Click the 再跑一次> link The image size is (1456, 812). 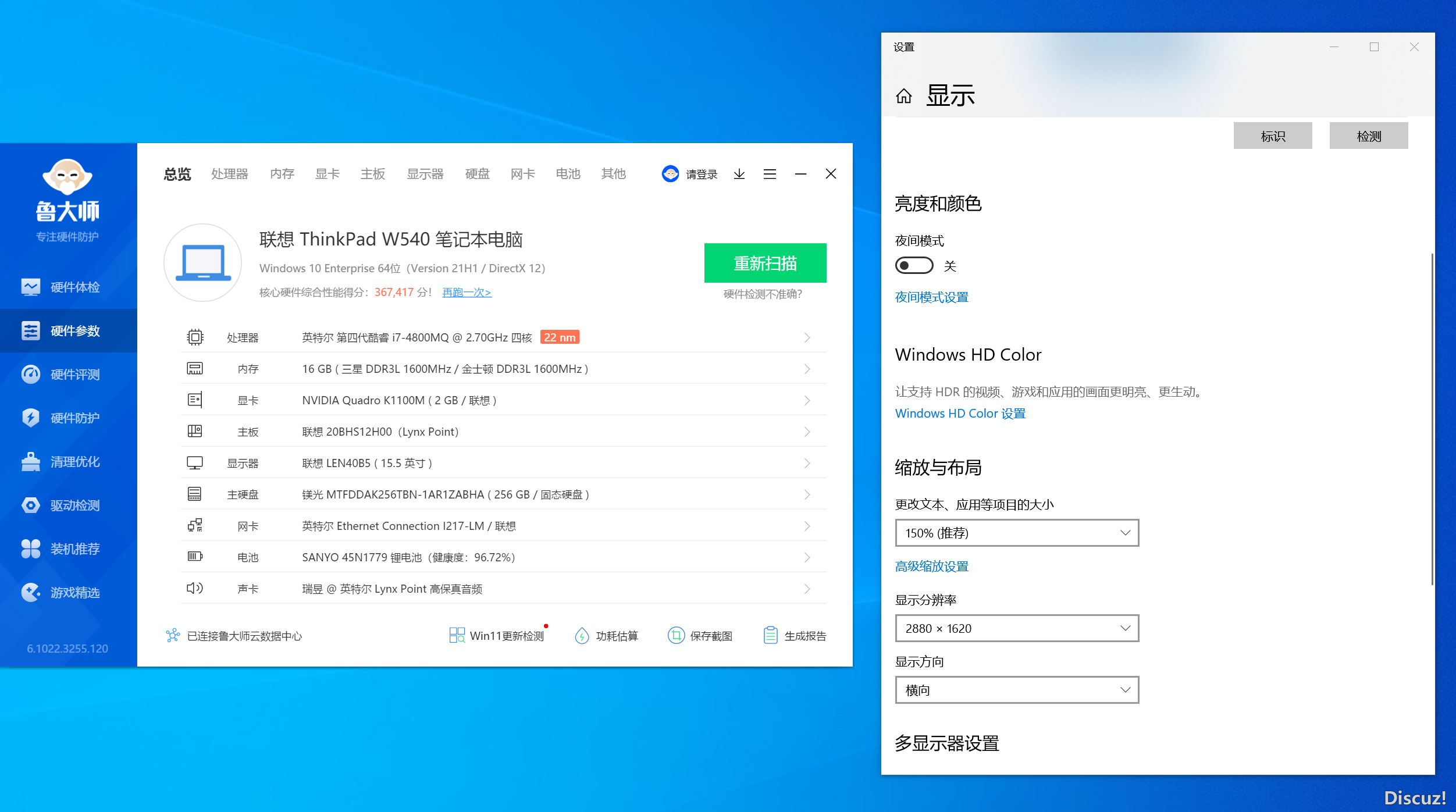467,293
